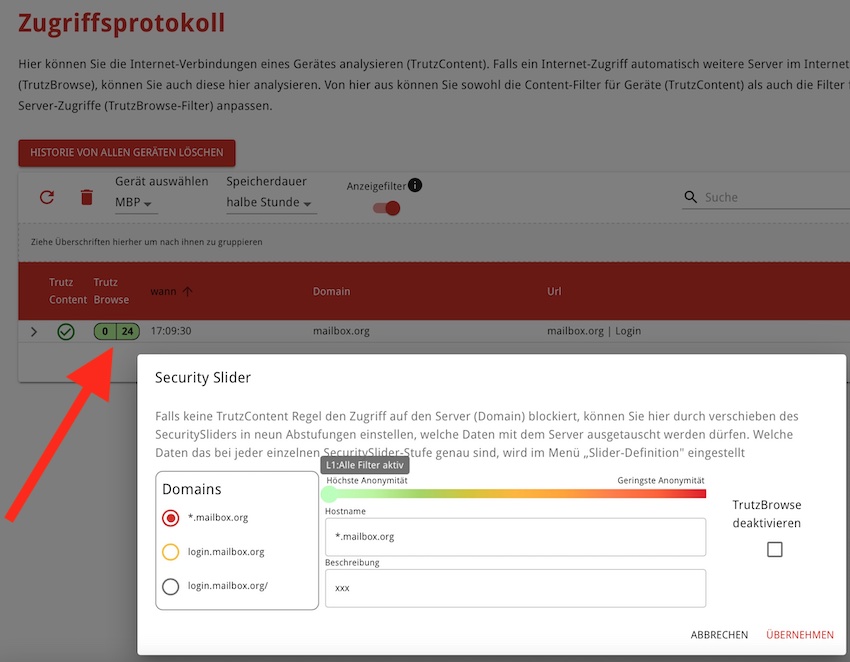Image resolution: width=850 pixels, height=662 pixels.
Task: Click the search magnifier icon
Action: coord(690,198)
